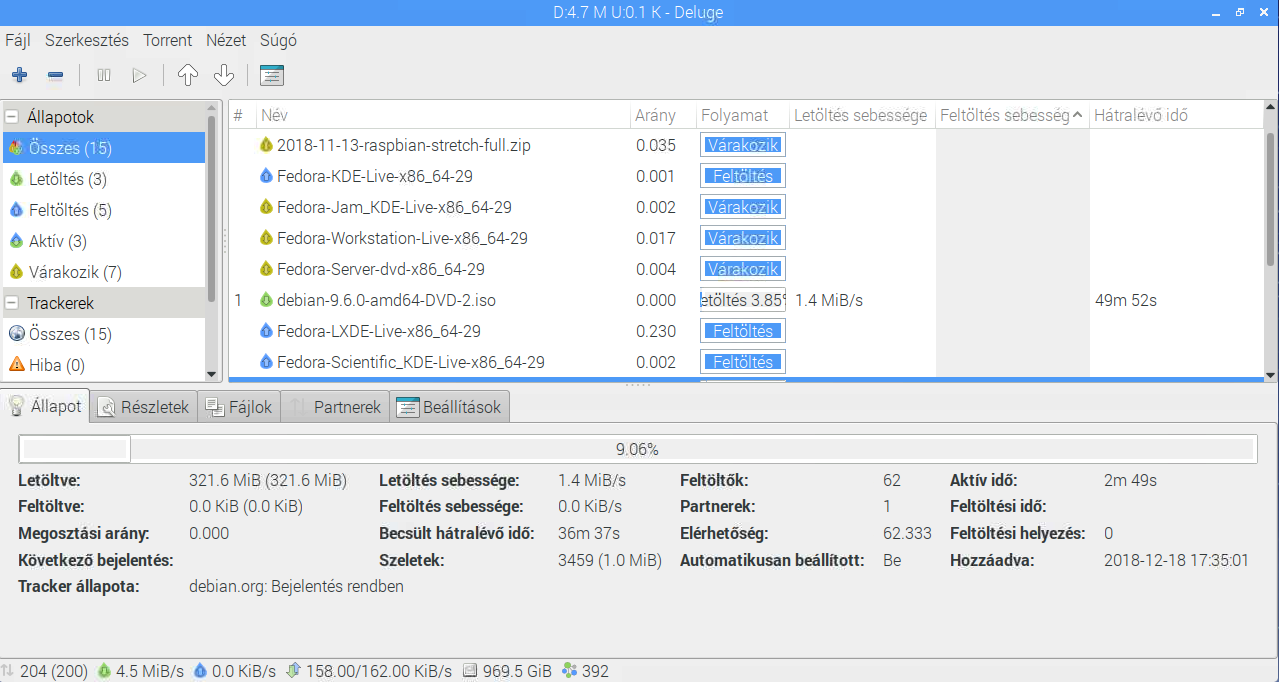Switch to the Részletek tab
This screenshot has width=1279, height=682.
(144, 407)
